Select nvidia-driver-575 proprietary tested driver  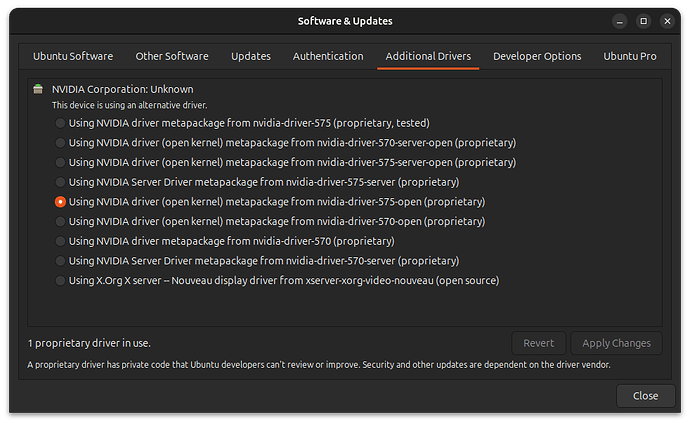tap(61, 123)
